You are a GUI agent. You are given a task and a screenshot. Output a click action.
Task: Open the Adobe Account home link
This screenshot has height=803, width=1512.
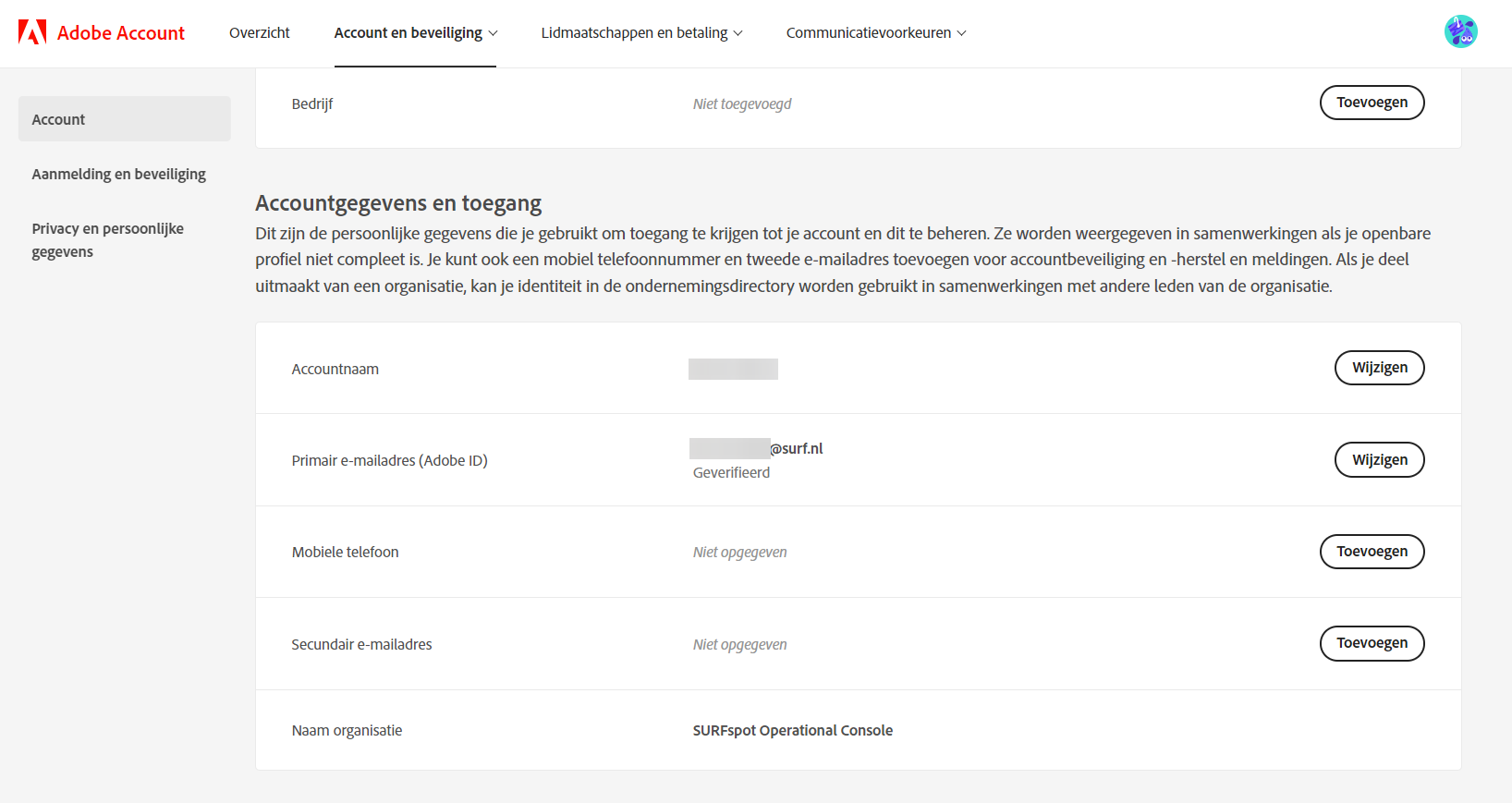pyautogui.click(x=102, y=32)
